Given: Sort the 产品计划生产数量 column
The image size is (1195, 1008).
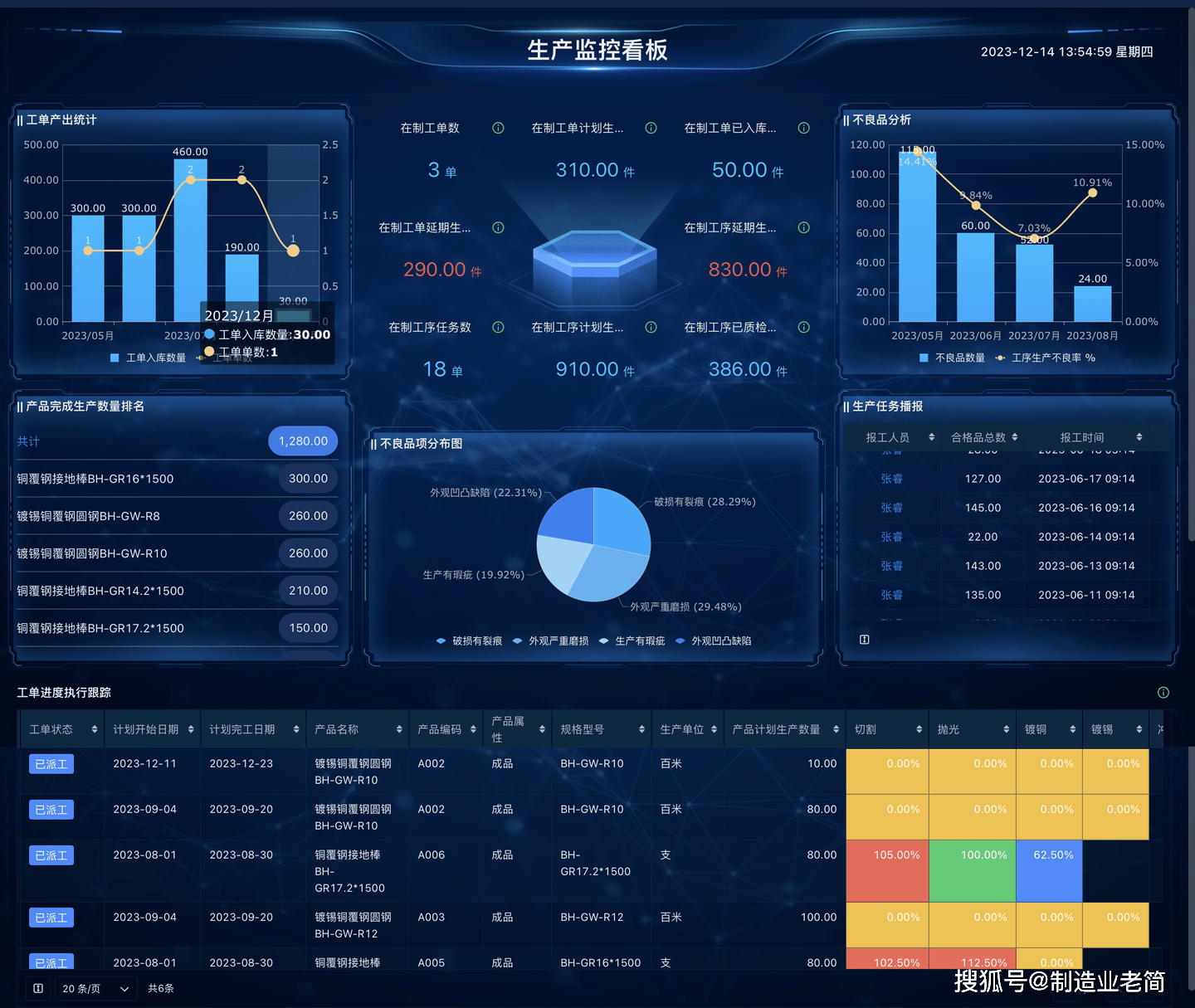Looking at the screenshot, I should coord(836,729).
